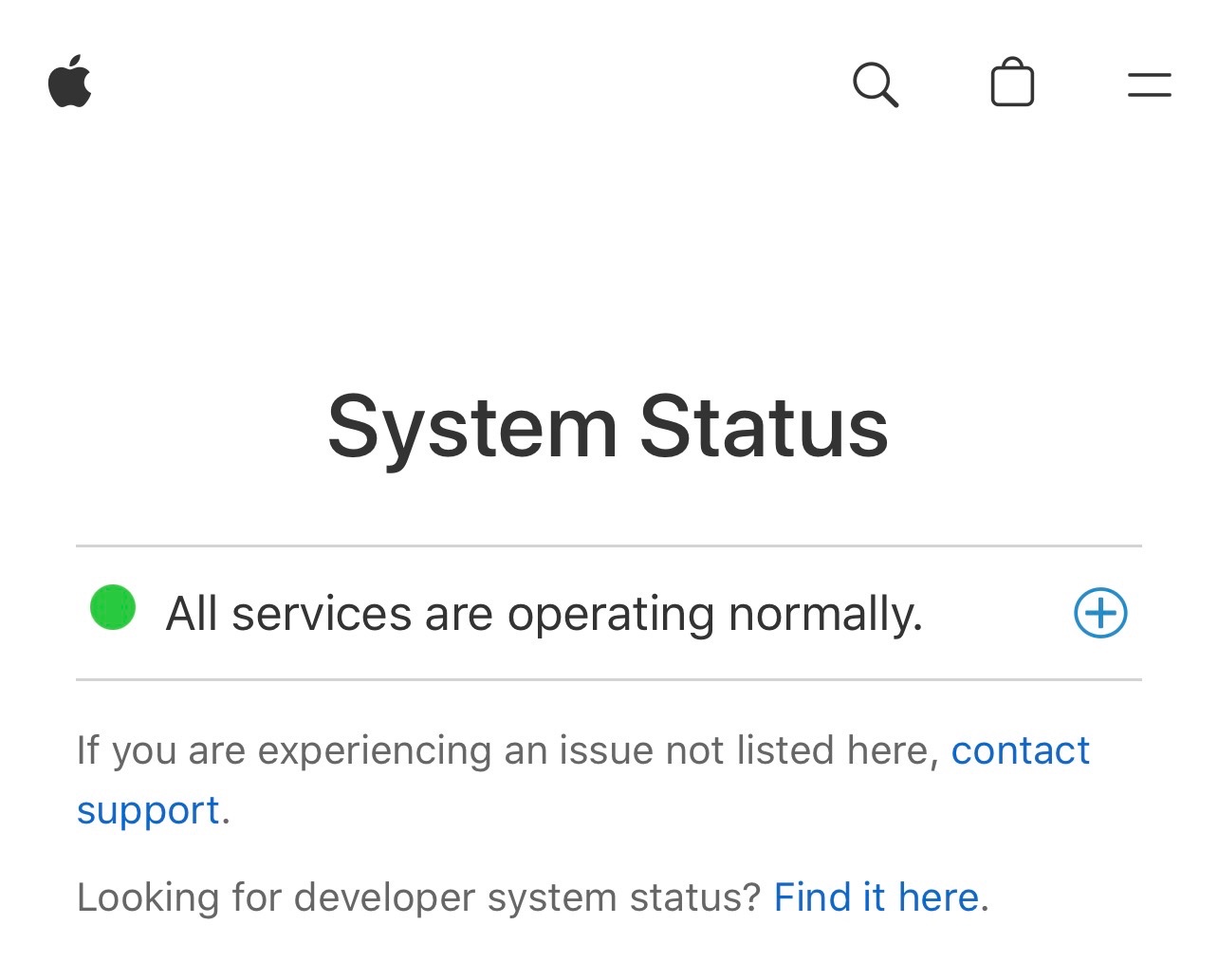The height and width of the screenshot is (980, 1218).
Task: Expand services list with the plus icon
Action: 1100,613
